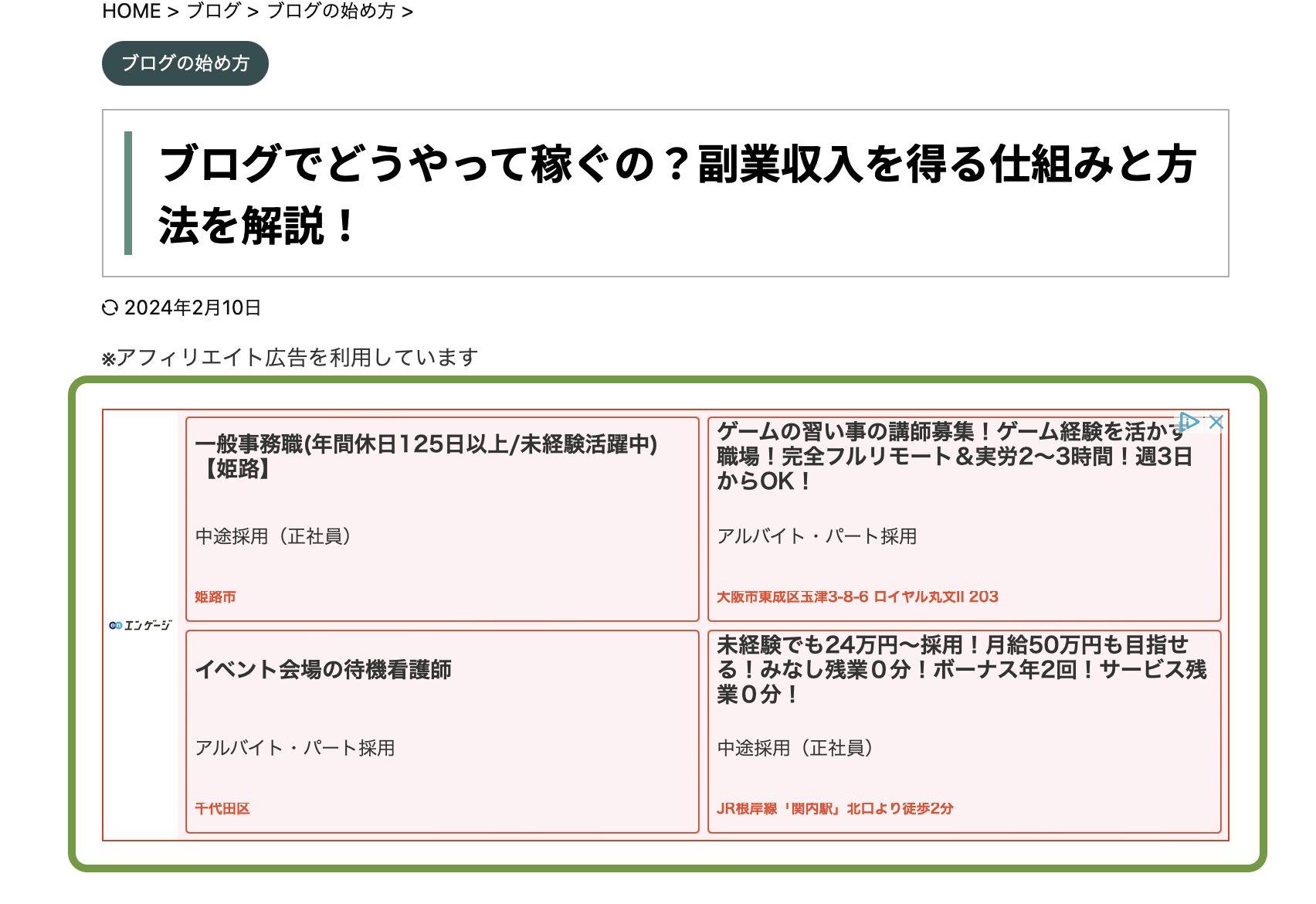Open the イベント会場の待機看護師 job ad
Screen dimensions: 1316x904
(443, 731)
